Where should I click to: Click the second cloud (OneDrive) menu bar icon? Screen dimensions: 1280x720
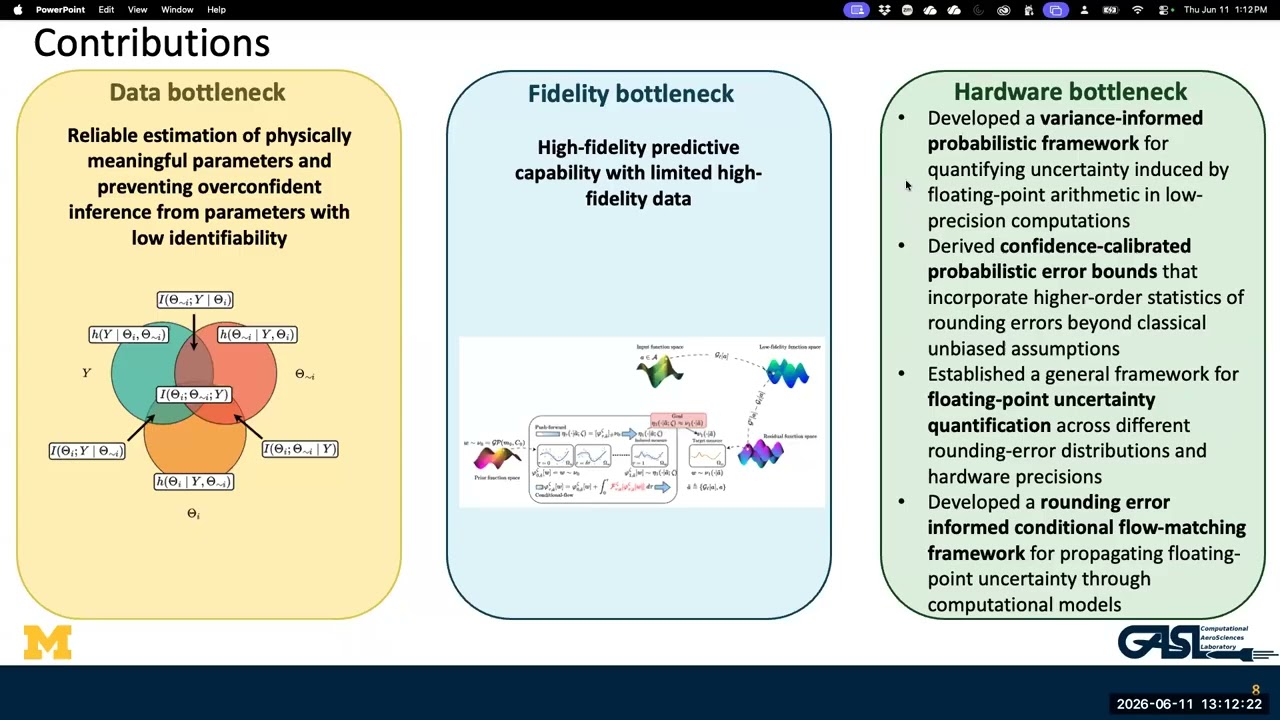[954, 10]
